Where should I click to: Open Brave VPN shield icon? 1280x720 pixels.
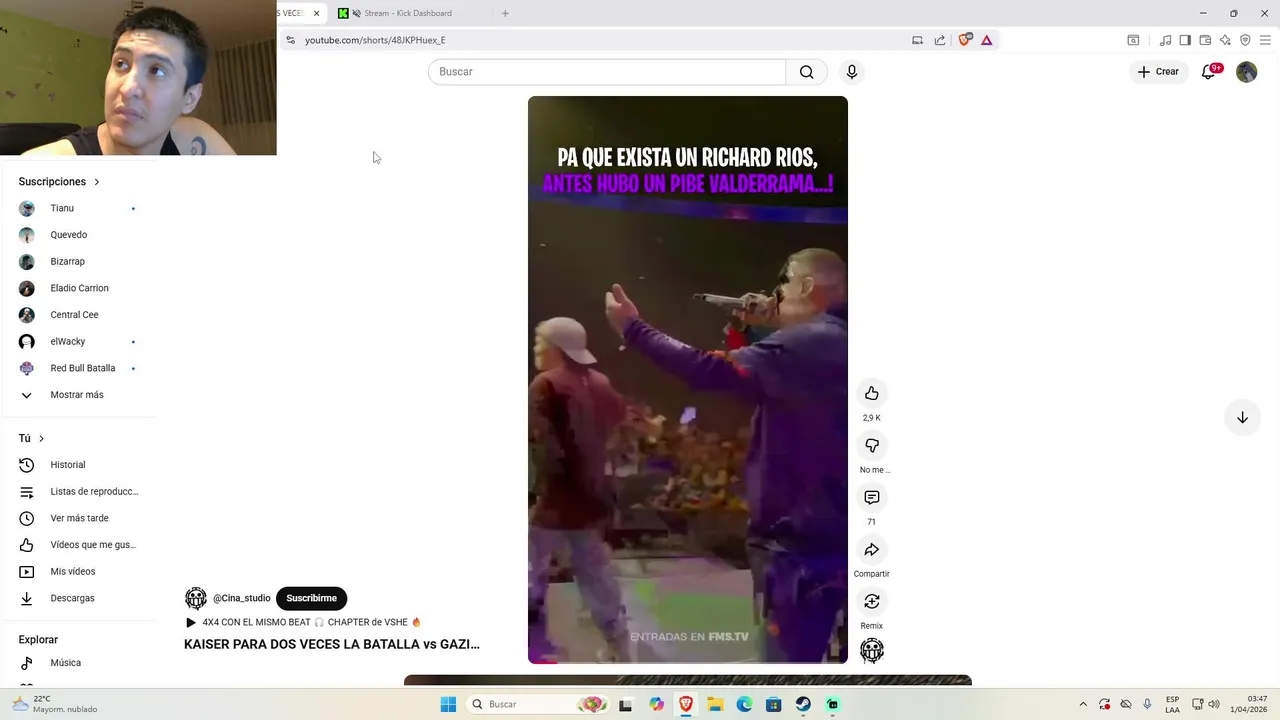coord(1245,40)
